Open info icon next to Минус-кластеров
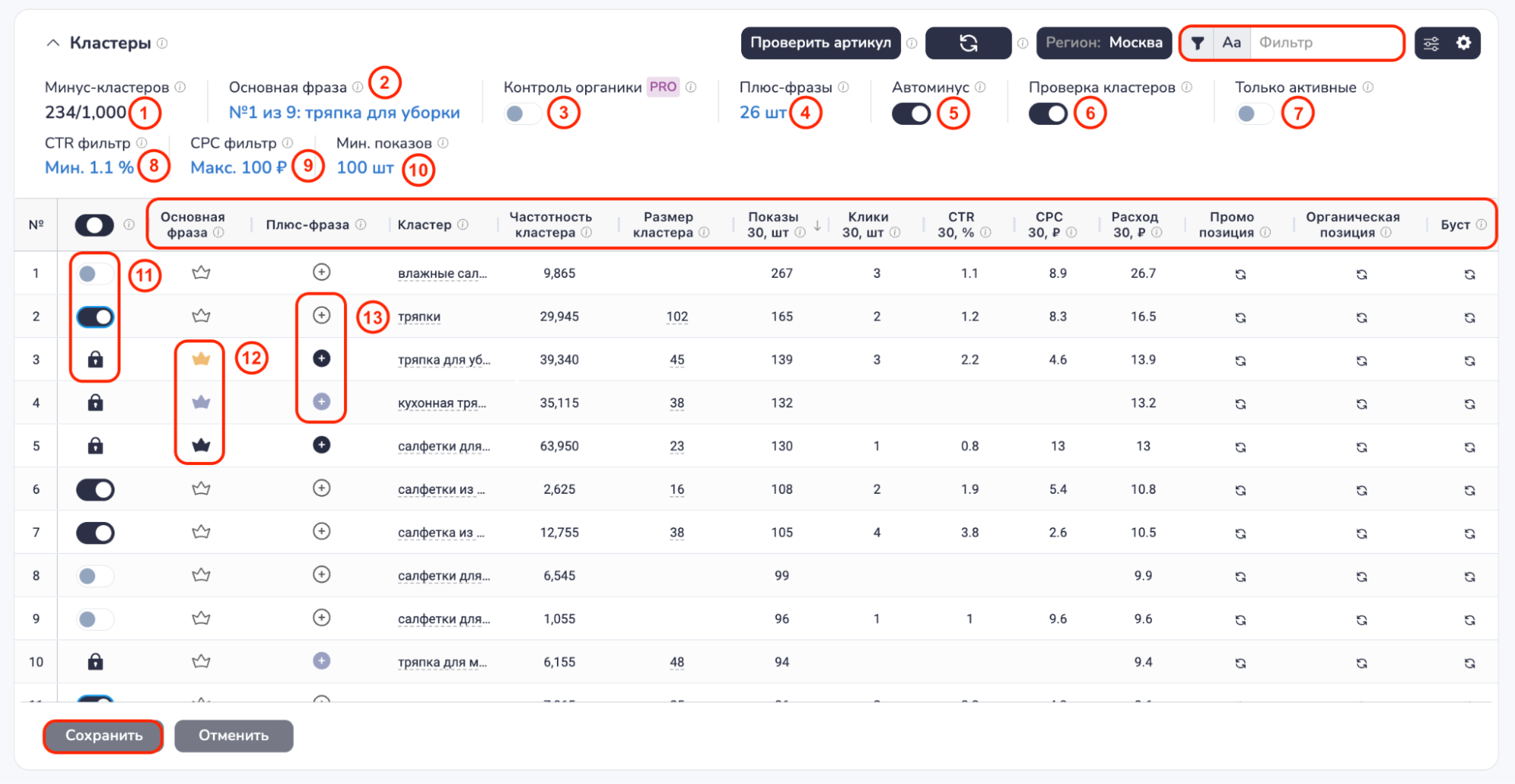The image size is (1515, 784). click(x=180, y=87)
